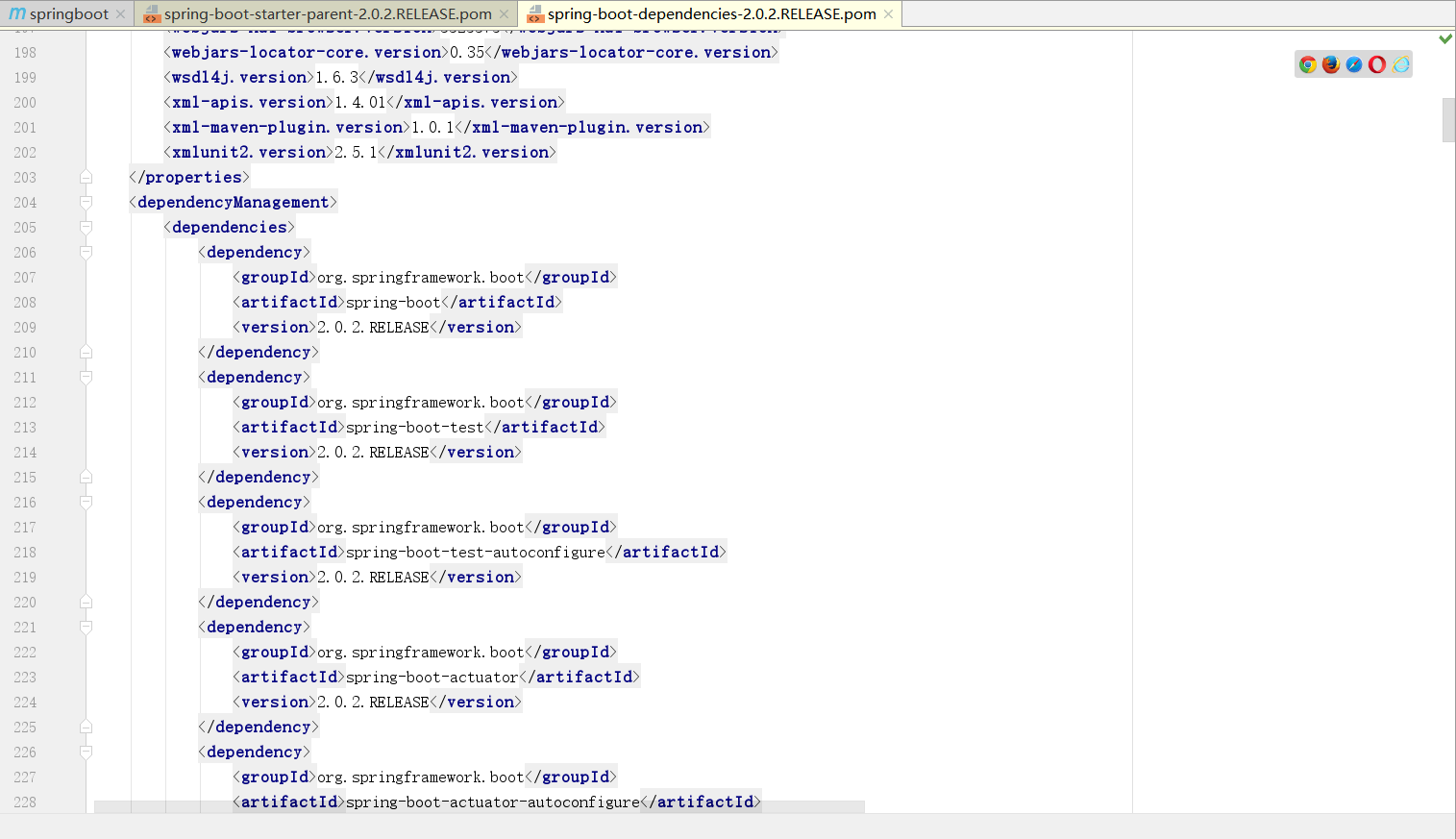Click line number 207 in gutter
Viewport: 1456px width, 839px height.
tap(25, 277)
